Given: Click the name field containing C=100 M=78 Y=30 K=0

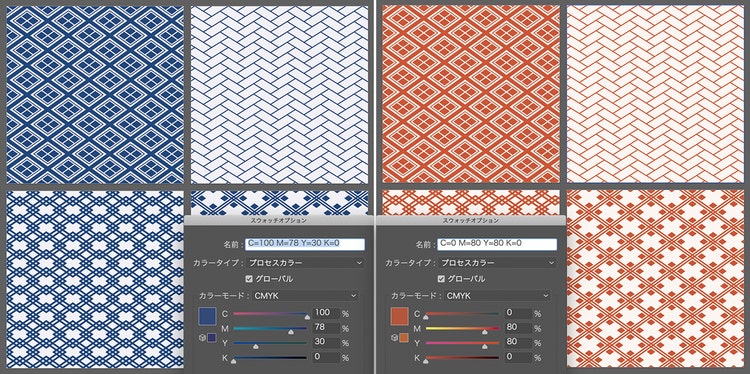Looking at the screenshot, I should (305, 244).
